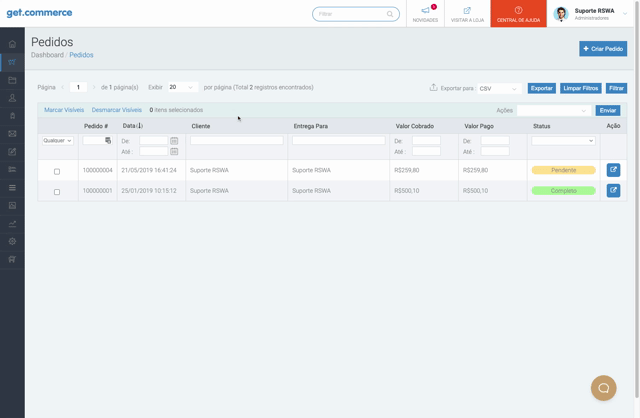The image size is (640, 418).
Task: Open the storefront cart icon at sidebar bottom
Action: click(x=12, y=259)
